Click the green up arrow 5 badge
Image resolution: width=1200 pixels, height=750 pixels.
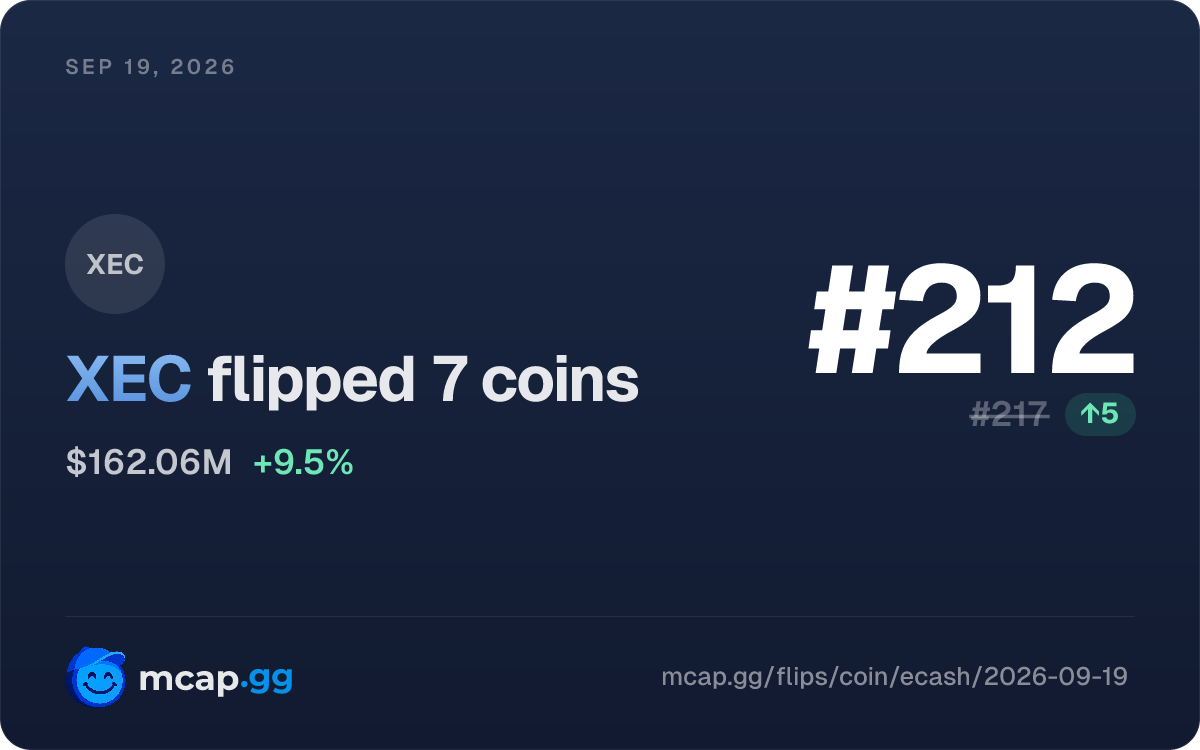pos(1100,414)
